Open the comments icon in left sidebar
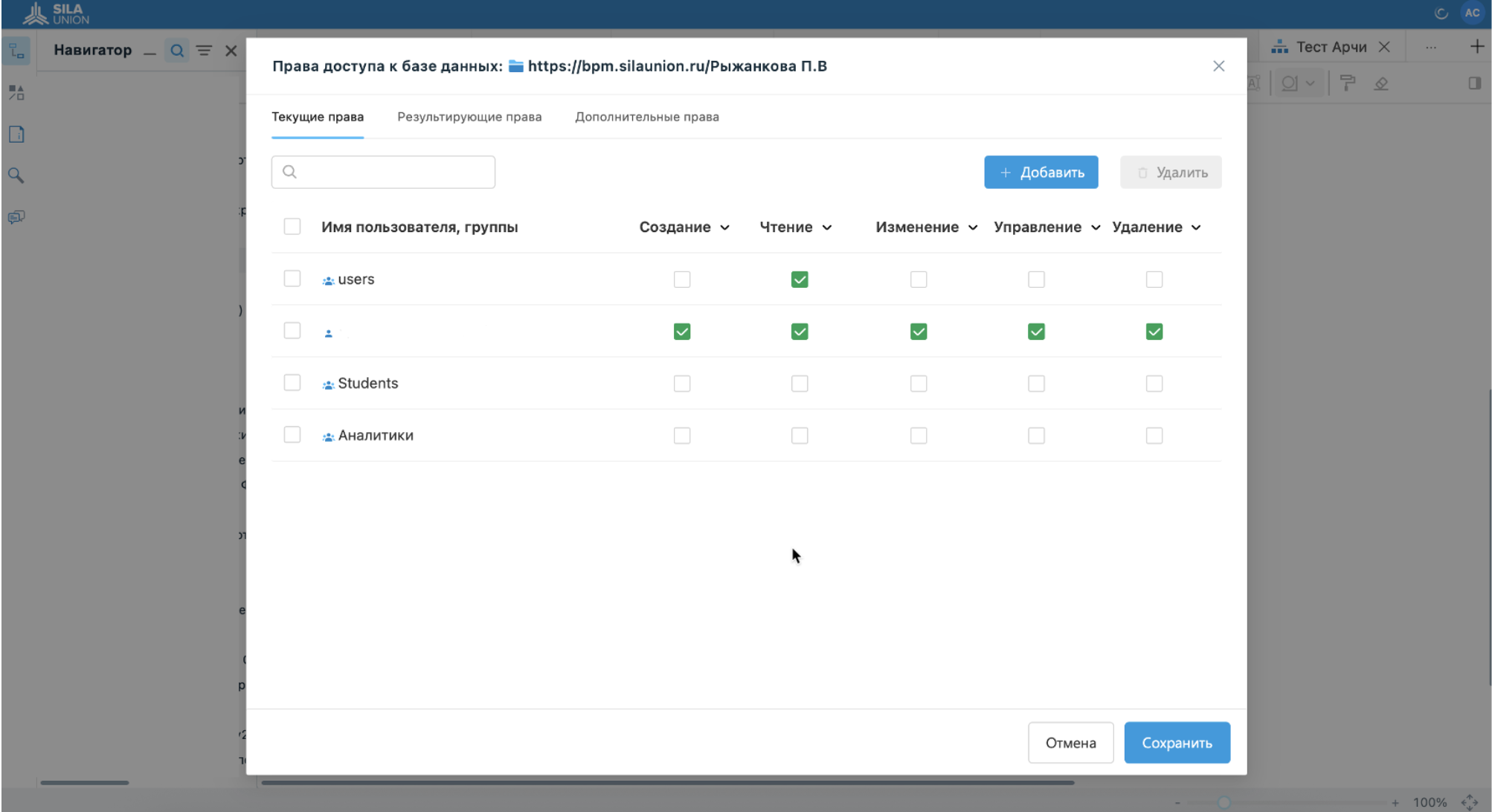This screenshot has width=1492, height=812. tap(16, 217)
